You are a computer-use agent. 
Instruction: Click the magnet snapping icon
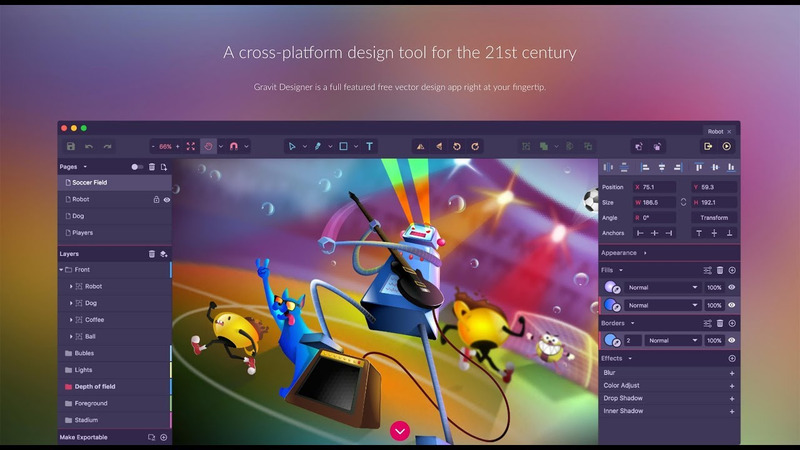point(234,146)
